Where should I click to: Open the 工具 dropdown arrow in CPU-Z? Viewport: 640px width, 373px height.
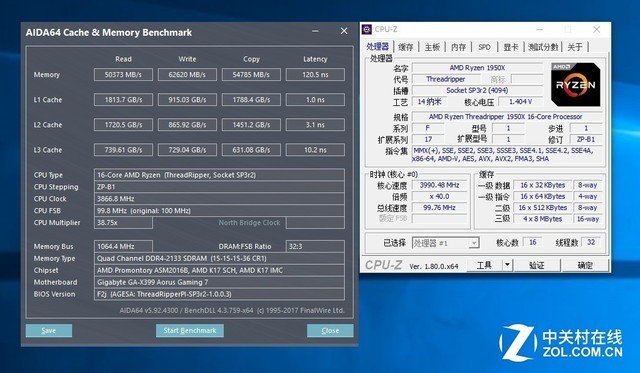[x=507, y=265]
